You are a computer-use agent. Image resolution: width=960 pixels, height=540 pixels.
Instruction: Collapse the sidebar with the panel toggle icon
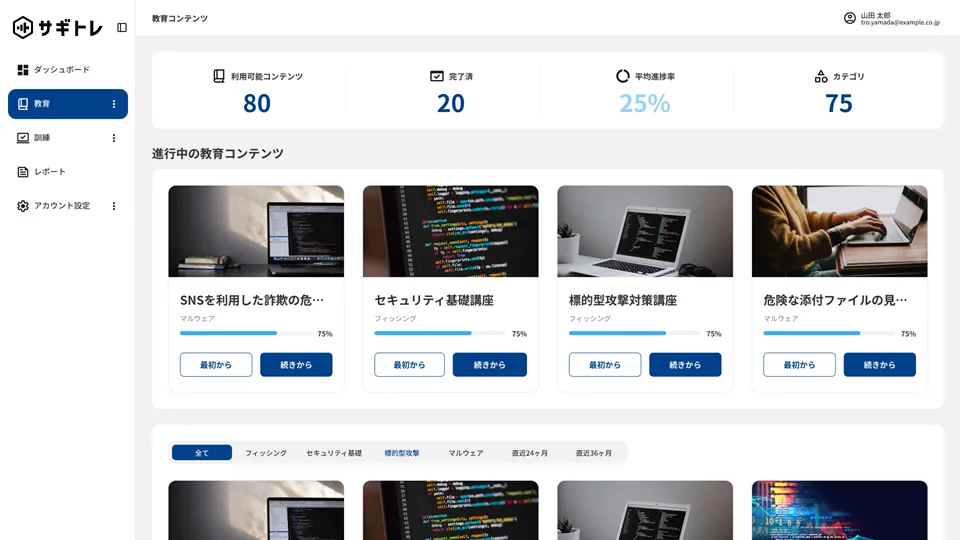(122, 28)
